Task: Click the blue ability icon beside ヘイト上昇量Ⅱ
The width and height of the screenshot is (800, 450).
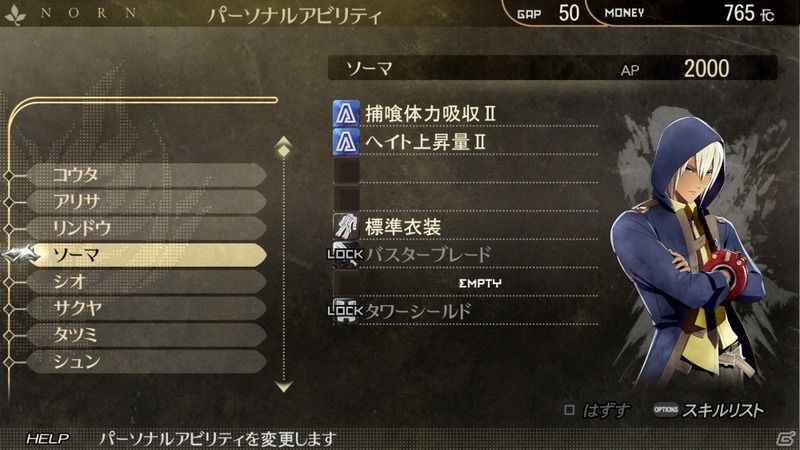Action: [x=346, y=142]
